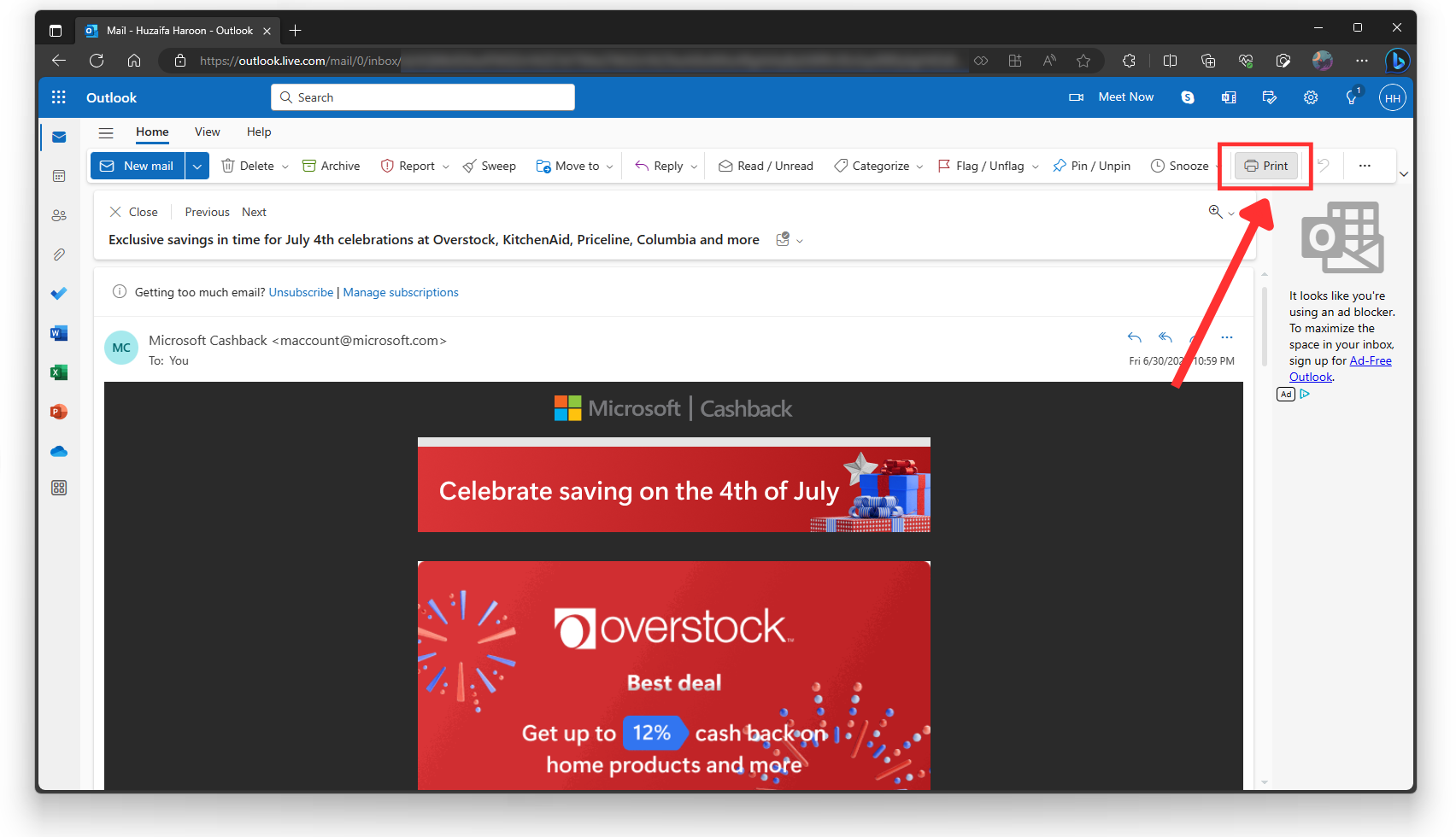Unsubscribe from the mailing list
The image size is (1456, 837).
coord(301,292)
